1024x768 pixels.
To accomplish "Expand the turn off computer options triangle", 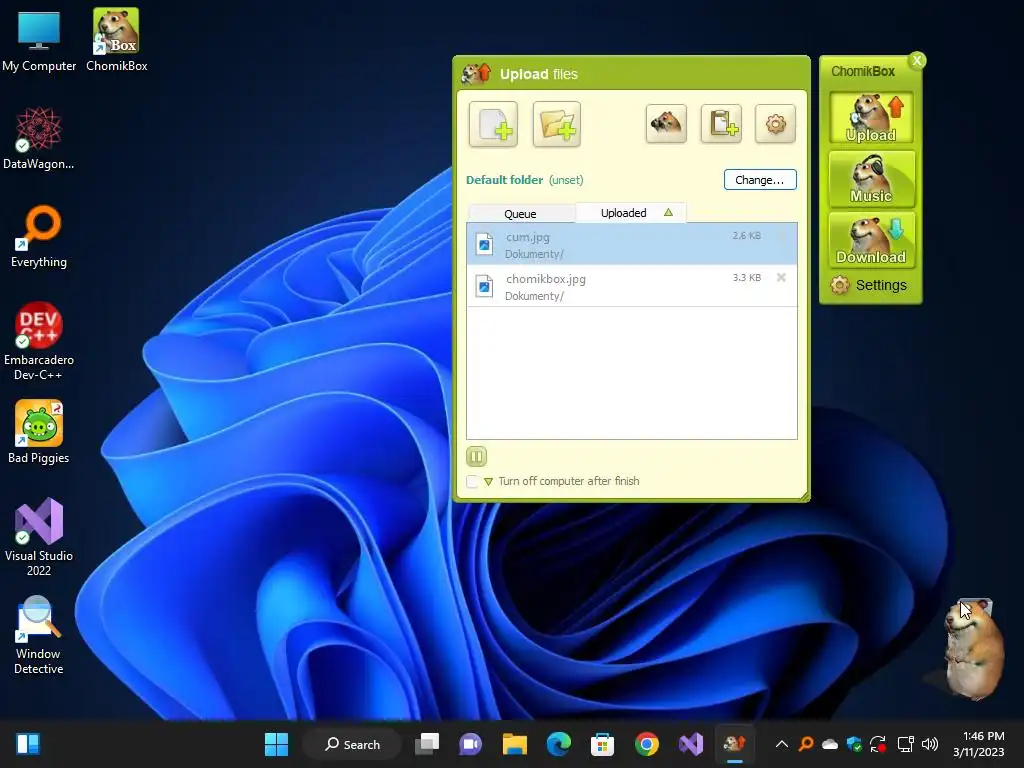I will coord(488,482).
